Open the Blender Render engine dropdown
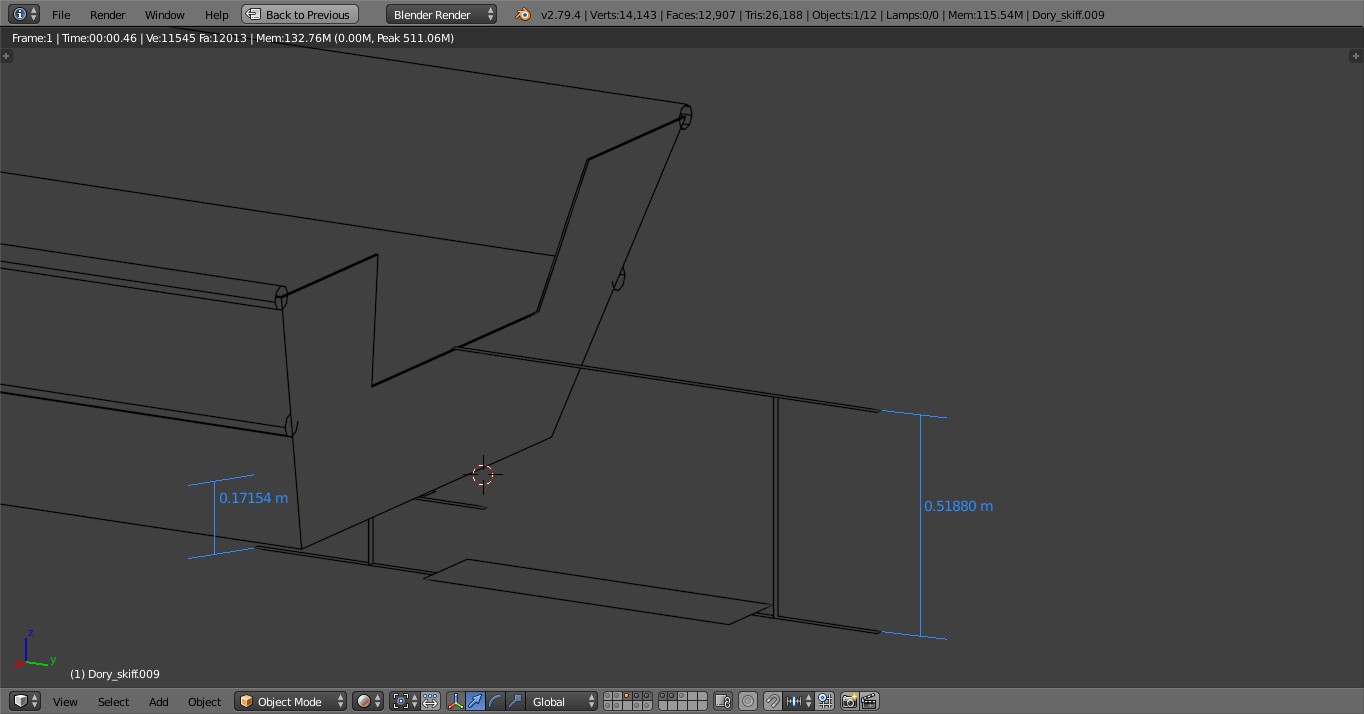The image size is (1364, 714). 441,14
